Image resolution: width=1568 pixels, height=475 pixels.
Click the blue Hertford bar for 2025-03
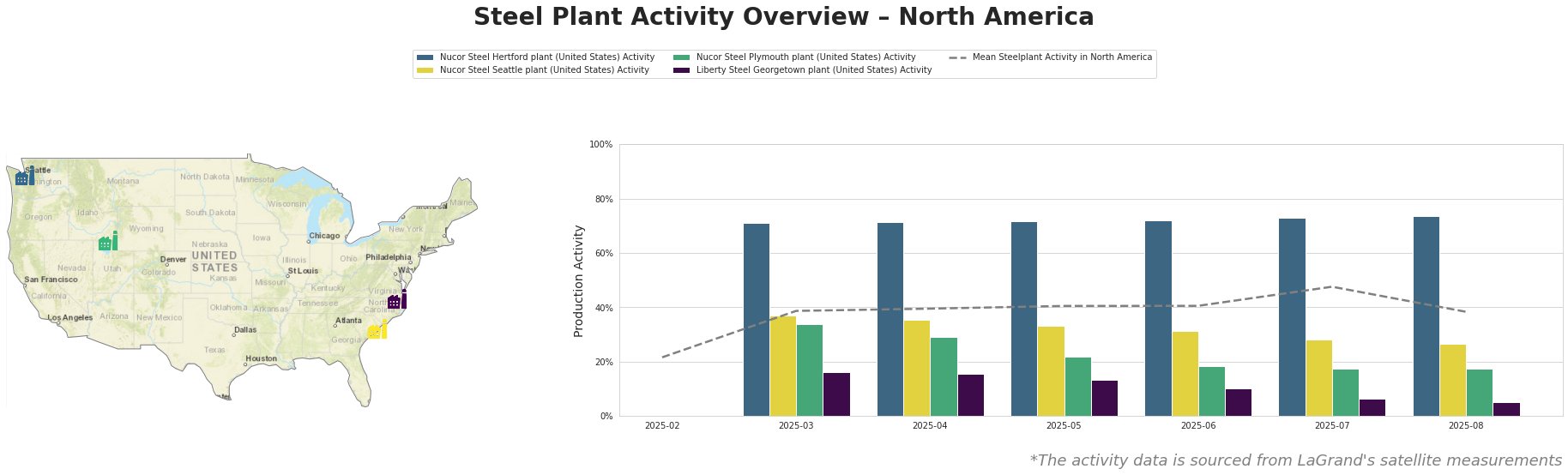tap(757, 320)
